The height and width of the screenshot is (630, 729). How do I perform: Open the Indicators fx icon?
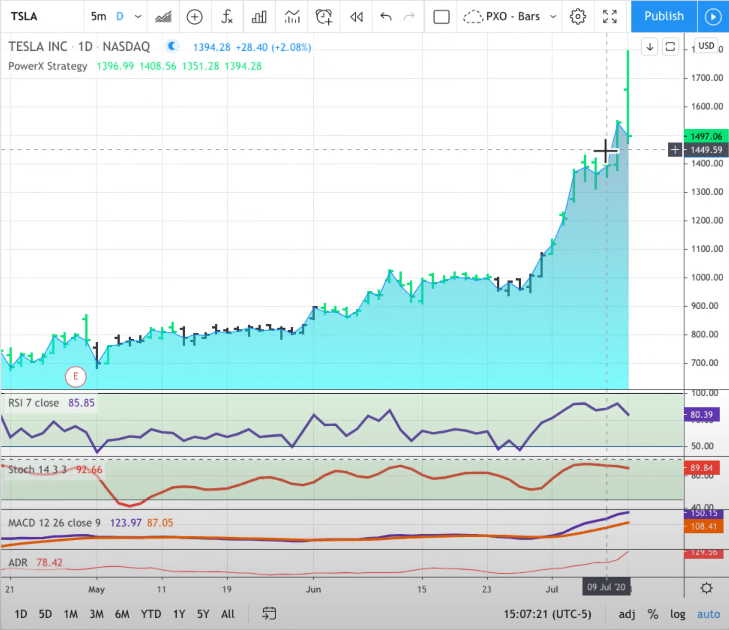point(227,17)
